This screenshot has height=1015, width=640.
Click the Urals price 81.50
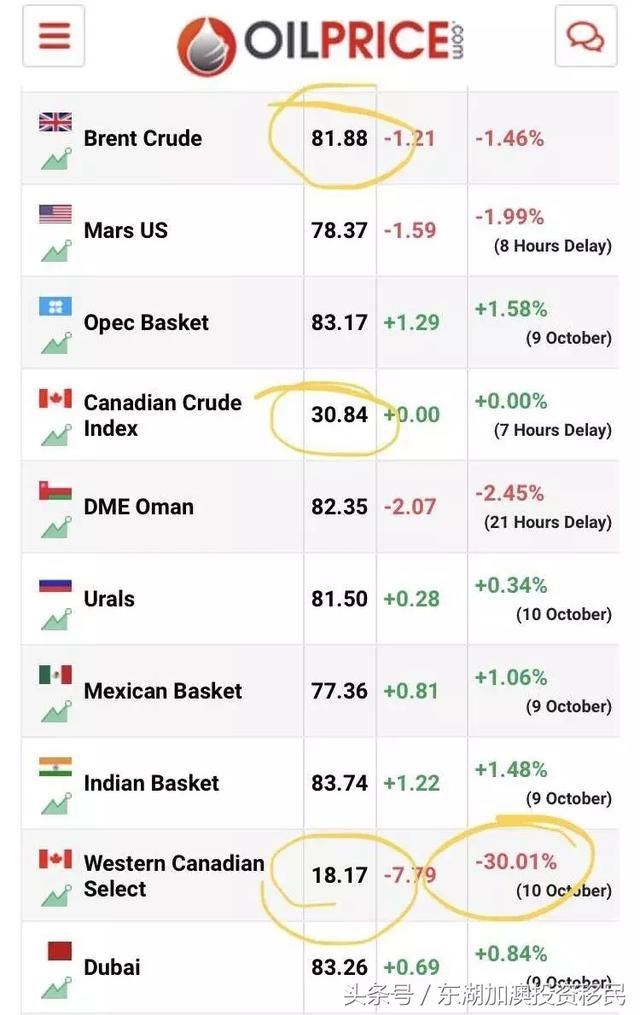pyautogui.click(x=339, y=598)
